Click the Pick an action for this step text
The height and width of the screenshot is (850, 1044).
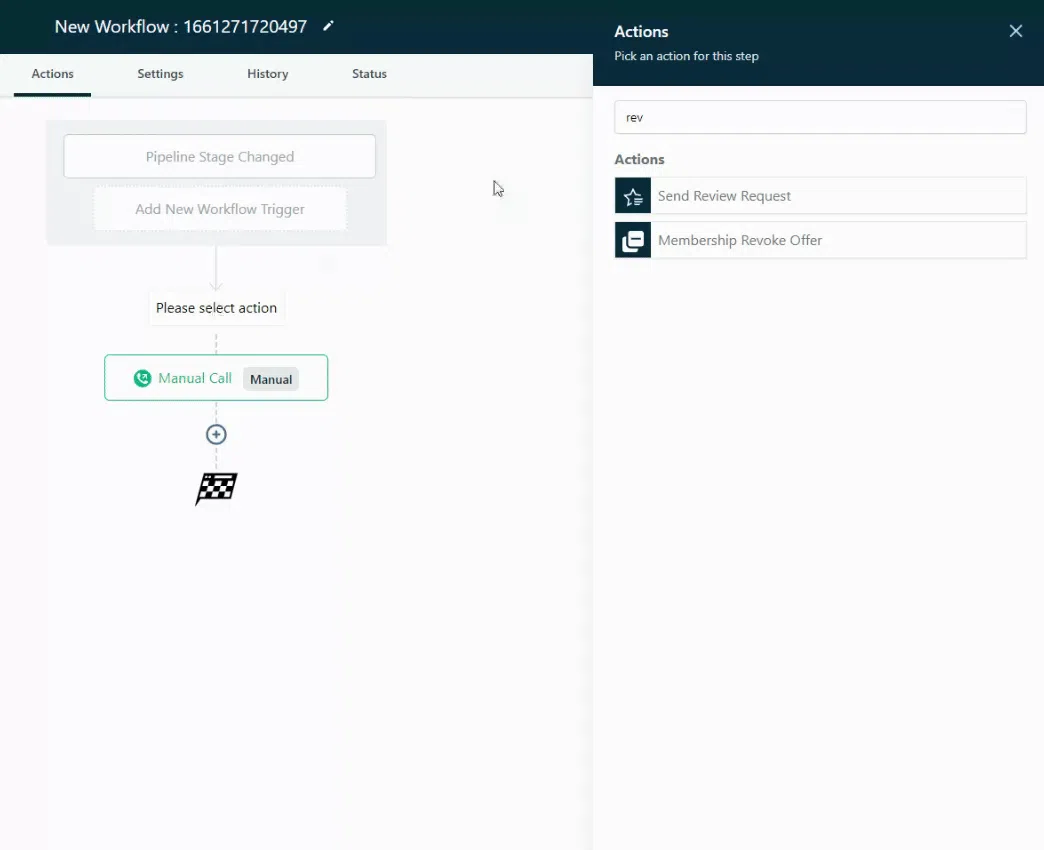coord(686,56)
